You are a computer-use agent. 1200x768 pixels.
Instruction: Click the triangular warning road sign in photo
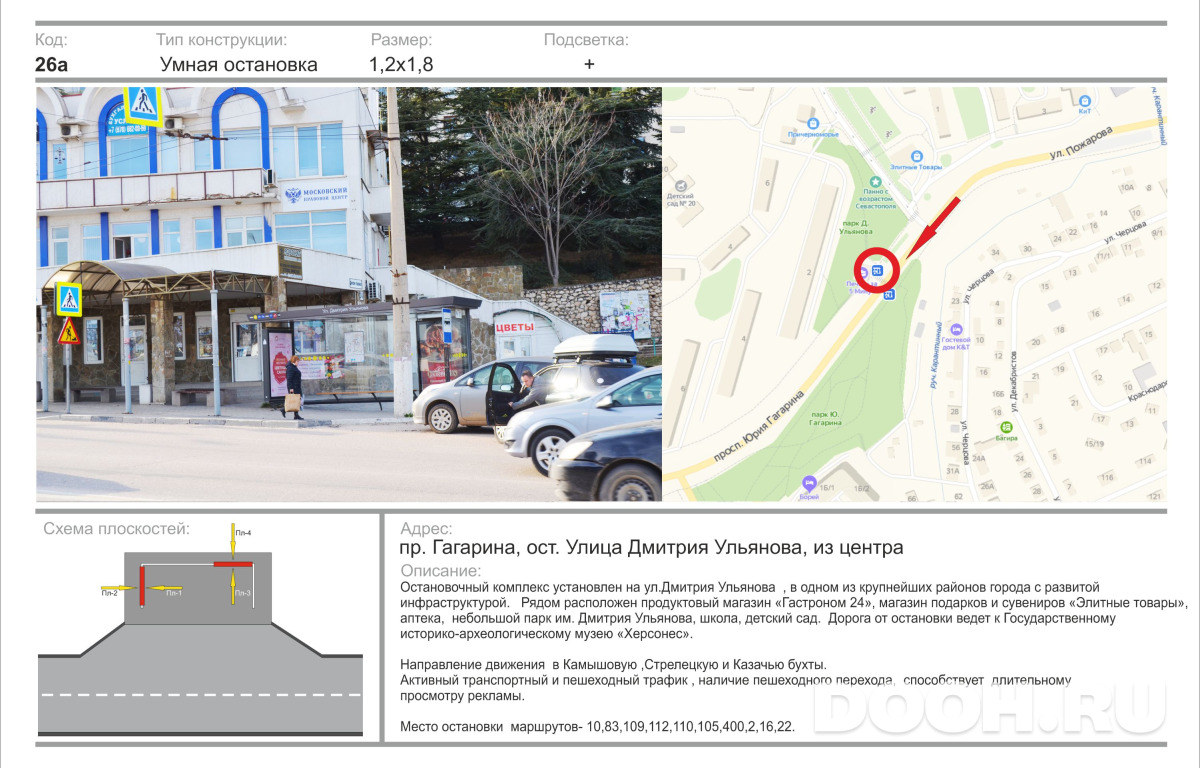68,333
